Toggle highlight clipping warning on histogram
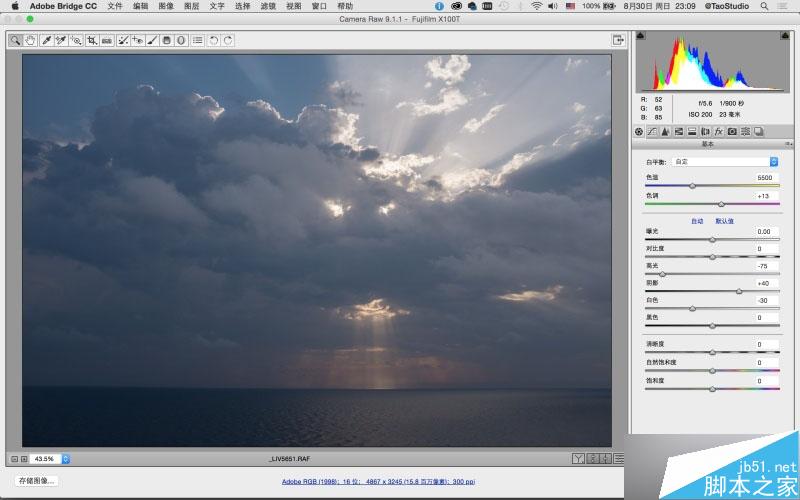Screen dimensions: 800x500 tap(785, 35)
